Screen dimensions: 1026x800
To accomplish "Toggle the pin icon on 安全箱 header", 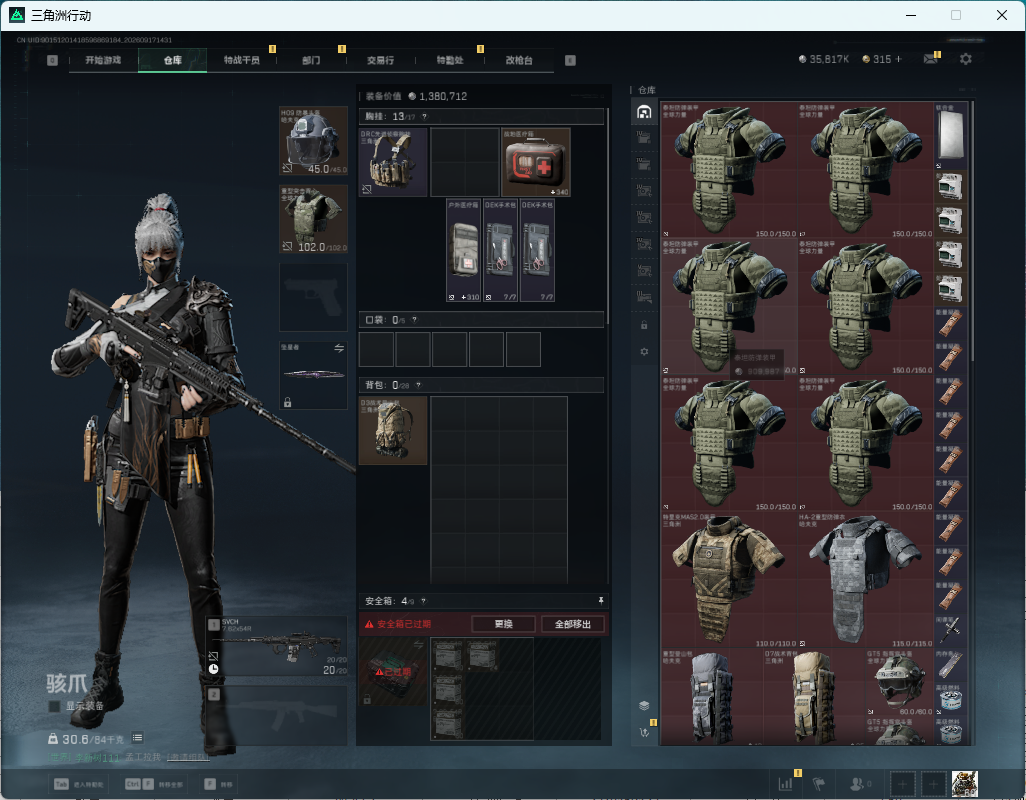I will 601,600.
